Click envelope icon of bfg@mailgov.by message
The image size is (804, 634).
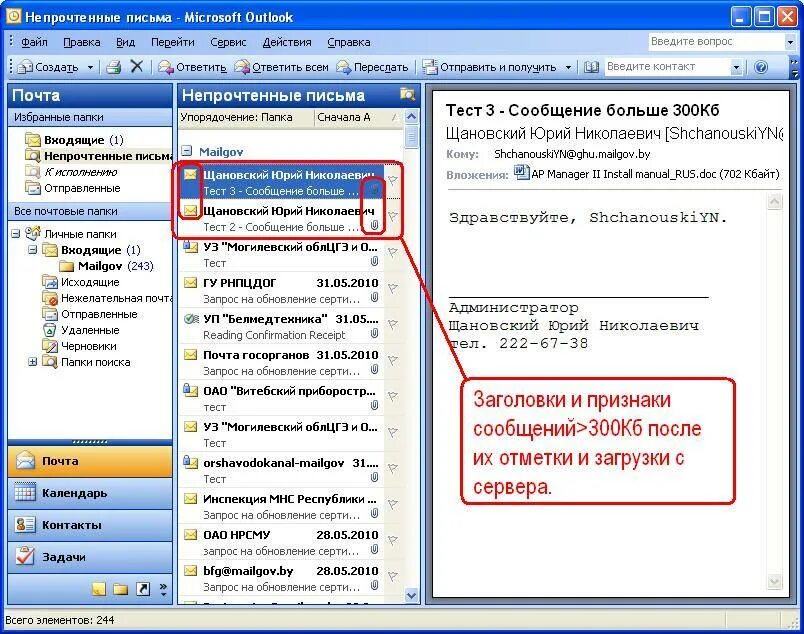(190, 570)
